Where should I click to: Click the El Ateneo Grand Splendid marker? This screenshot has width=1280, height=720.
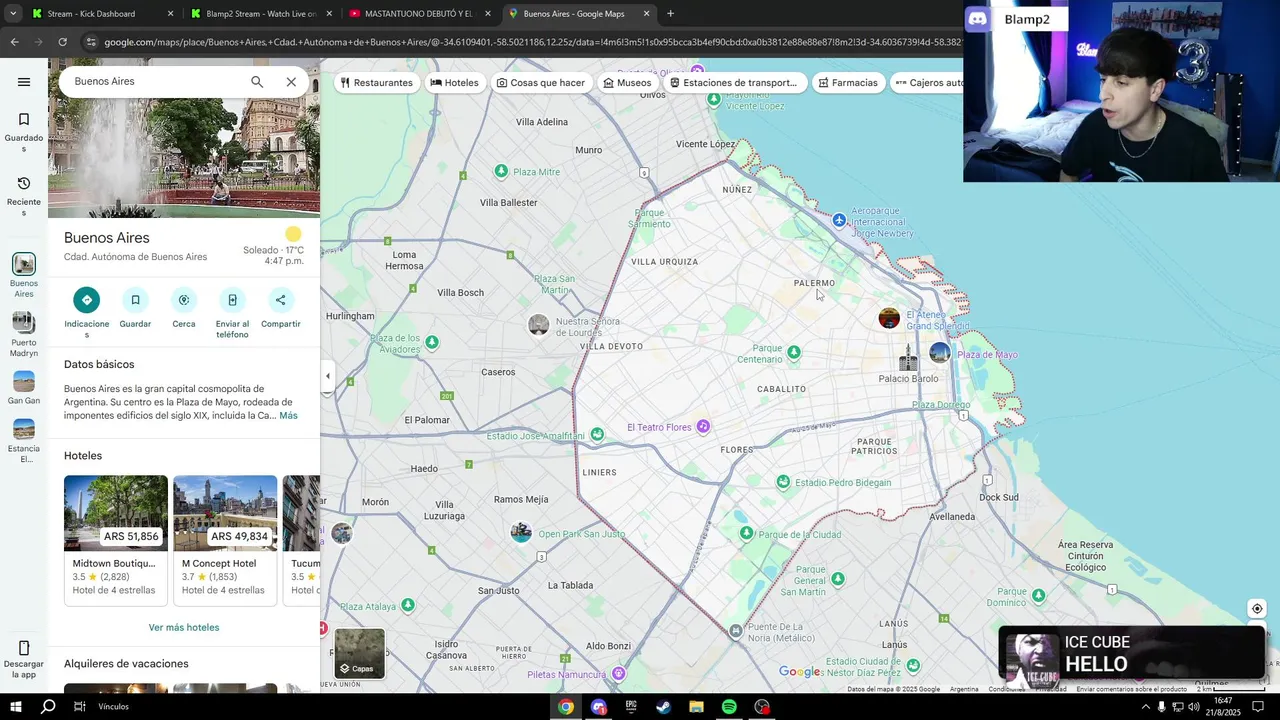[x=889, y=318]
